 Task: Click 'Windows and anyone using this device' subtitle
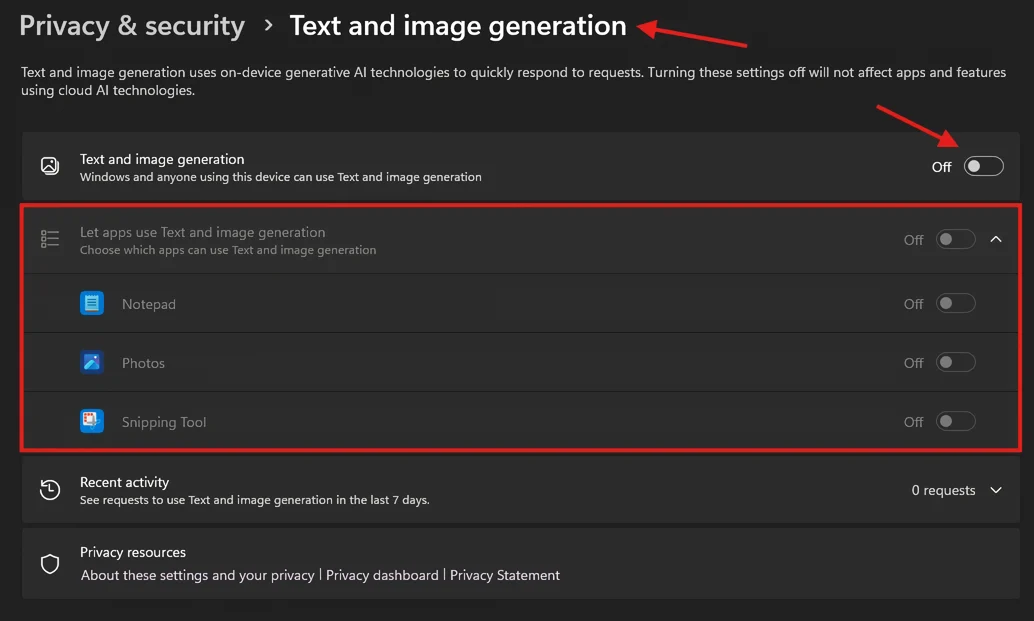click(x=281, y=177)
